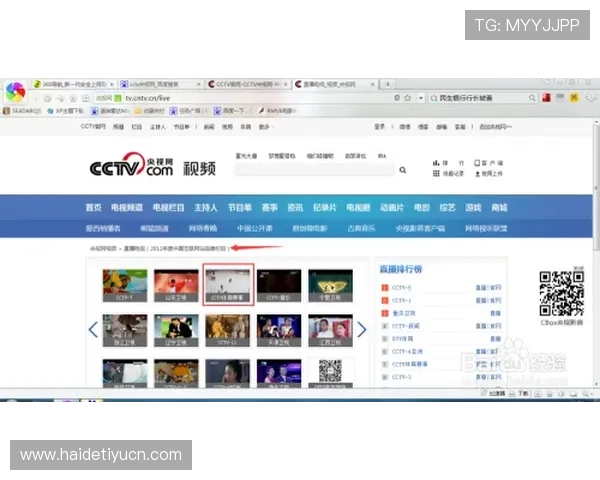Click the 360 browser colorful logo

pyautogui.click(x=15, y=92)
